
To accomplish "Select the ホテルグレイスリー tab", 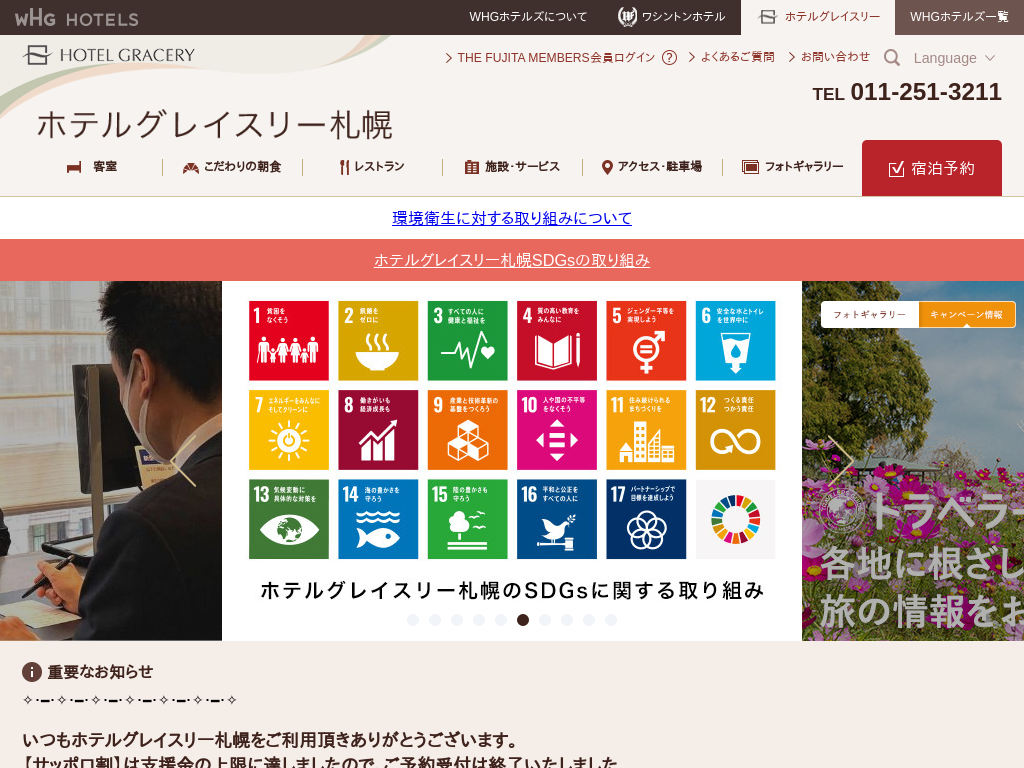I will (818, 17).
